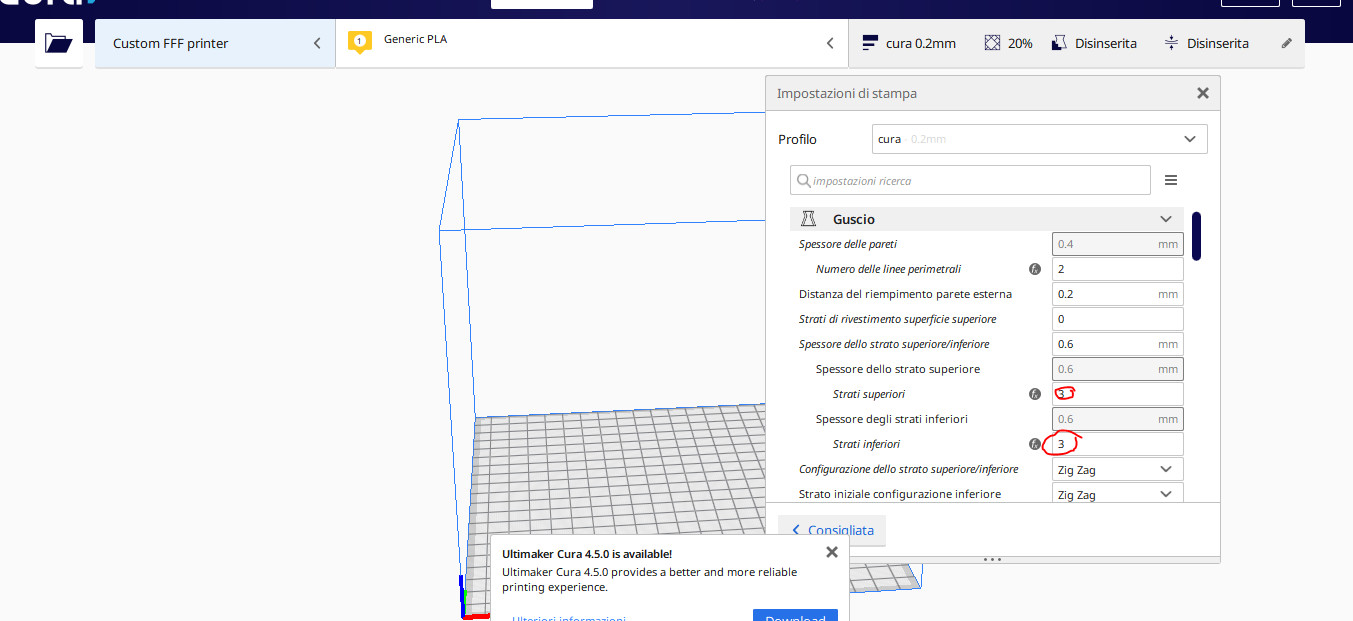
Task: Click the build plate adhesion icon
Action: click(1172, 43)
